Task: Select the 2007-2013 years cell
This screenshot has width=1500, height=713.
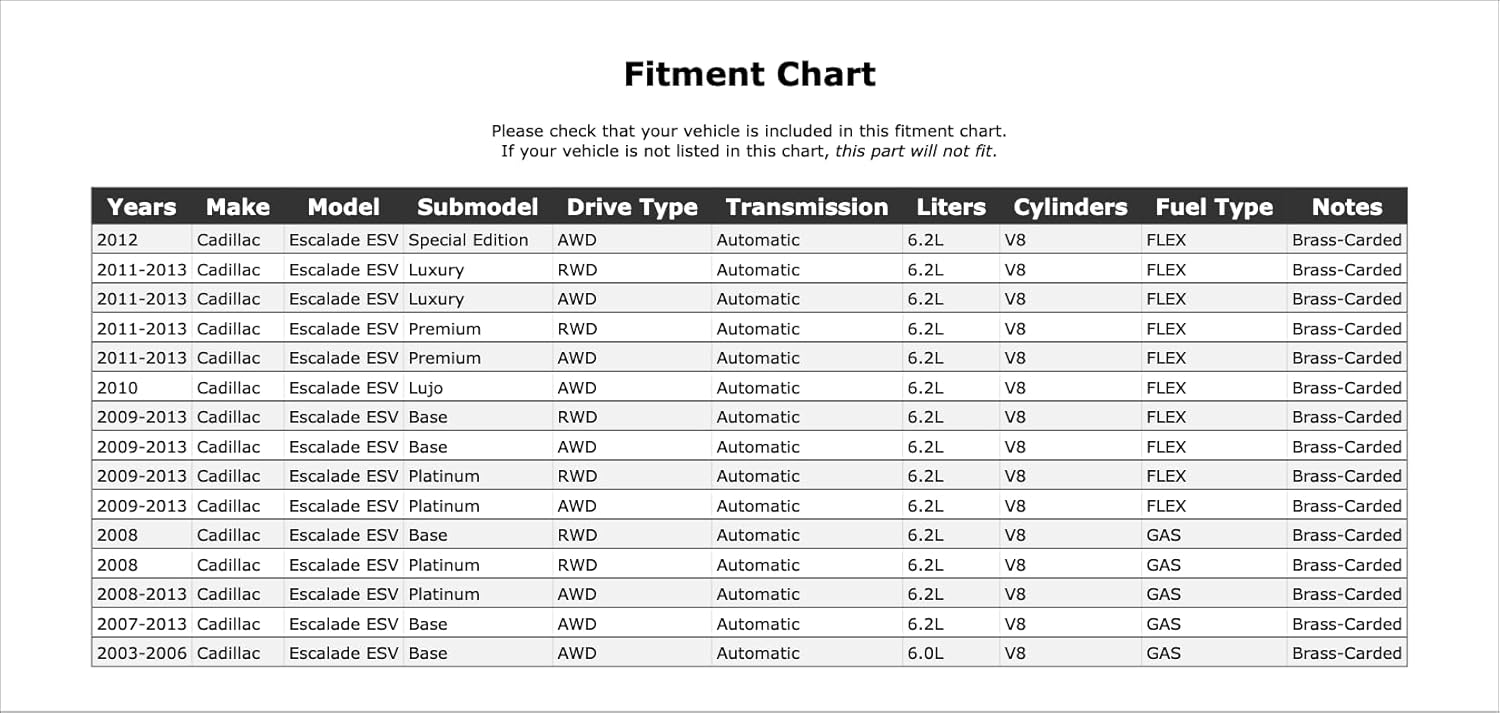Action: click(x=141, y=624)
